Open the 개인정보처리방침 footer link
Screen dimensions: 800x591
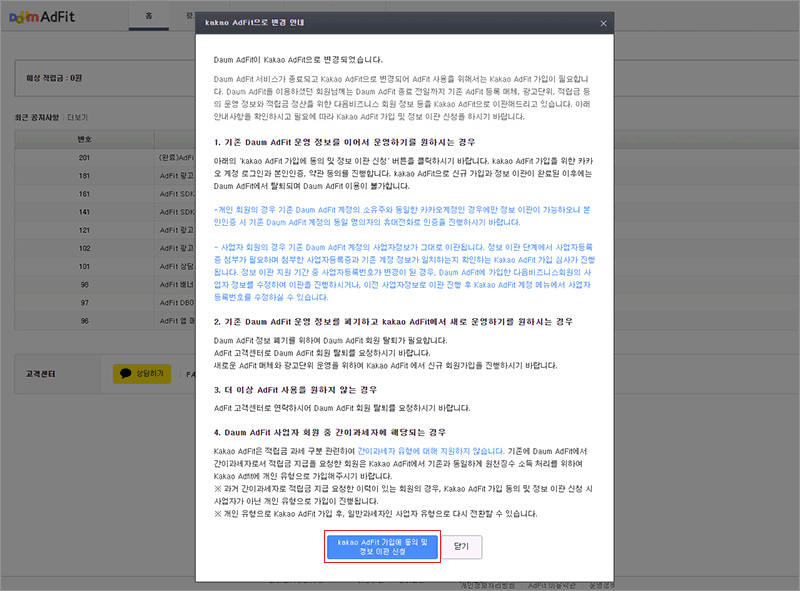pos(487,585)
